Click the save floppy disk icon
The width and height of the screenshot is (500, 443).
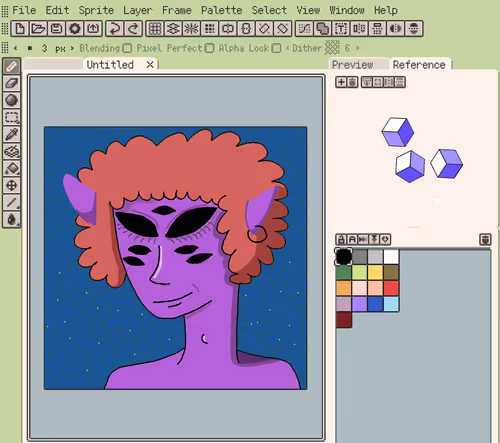click(x=56, y=29)
